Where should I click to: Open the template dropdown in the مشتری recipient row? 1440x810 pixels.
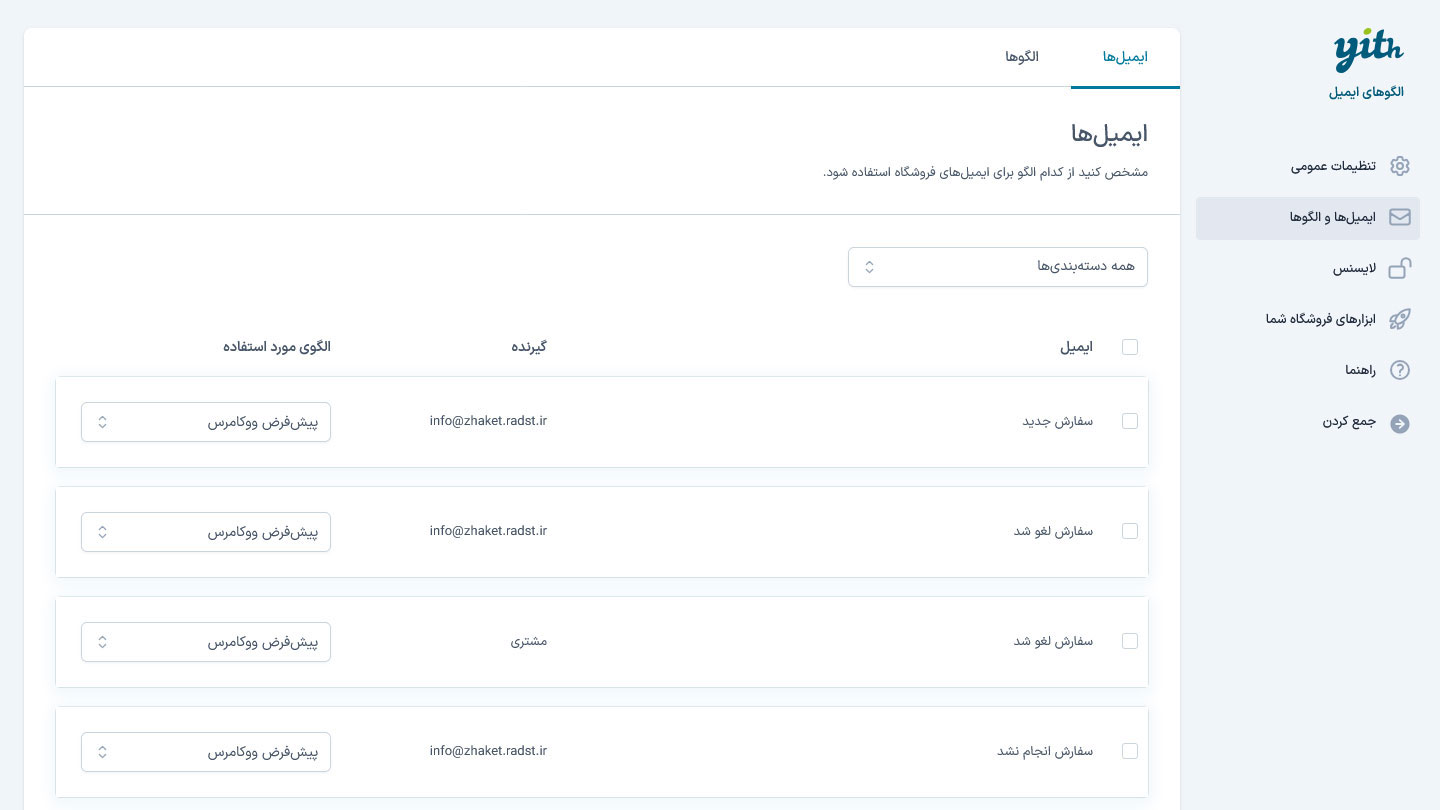point(206,642)
